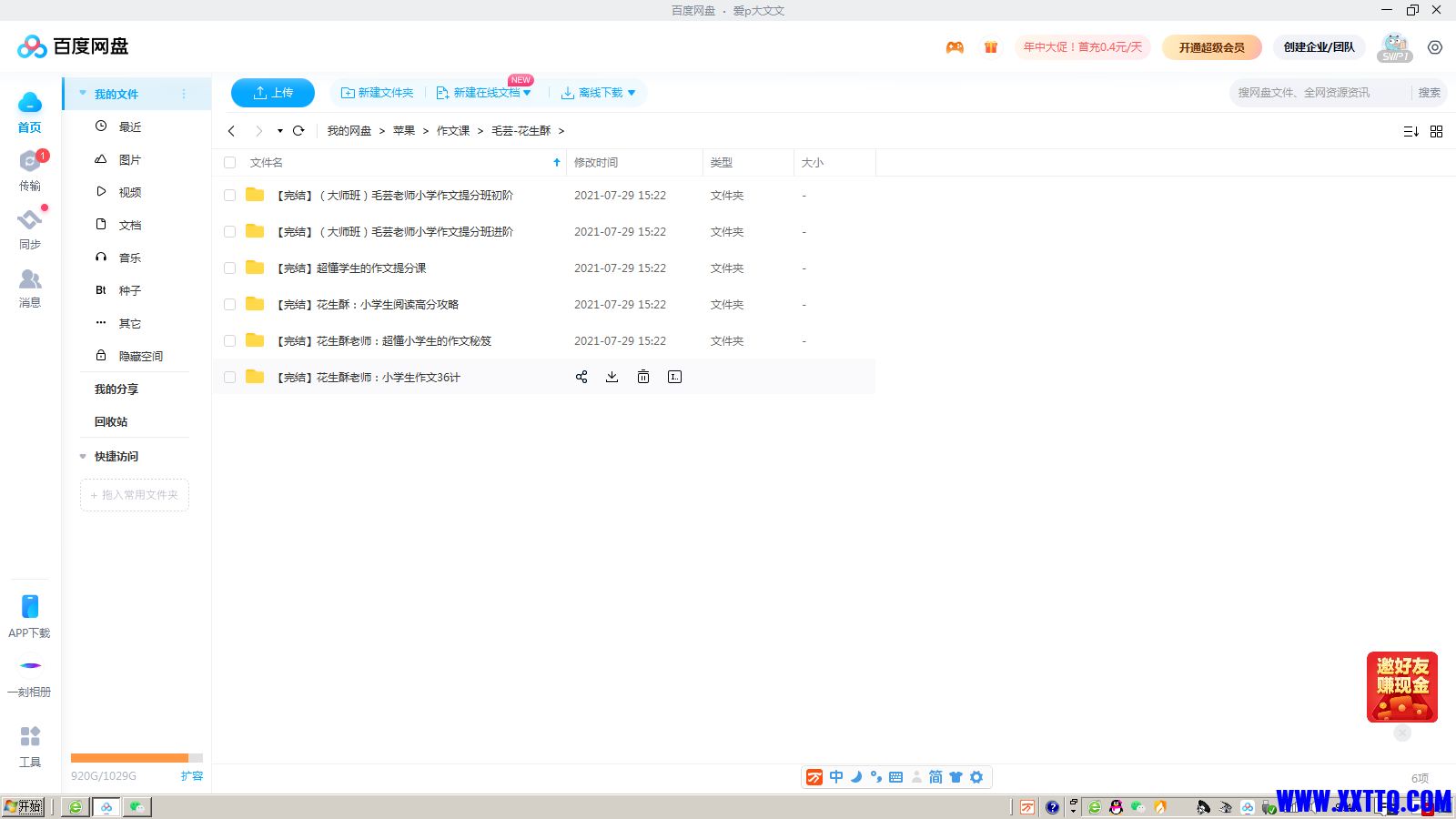This screenshot has height=819, width=1456.
Task: Click the 搜索 search button
Action: (1430, 93)
